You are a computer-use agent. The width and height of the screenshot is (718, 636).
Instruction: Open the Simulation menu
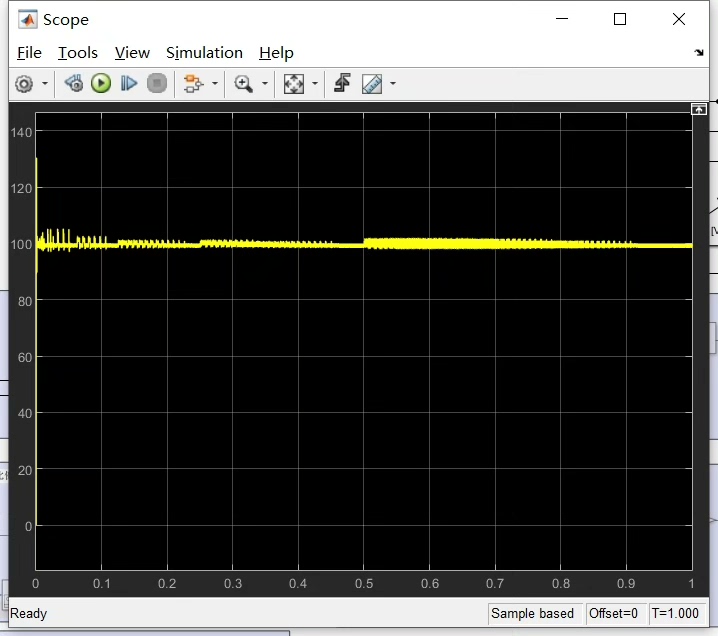(204, 53)
